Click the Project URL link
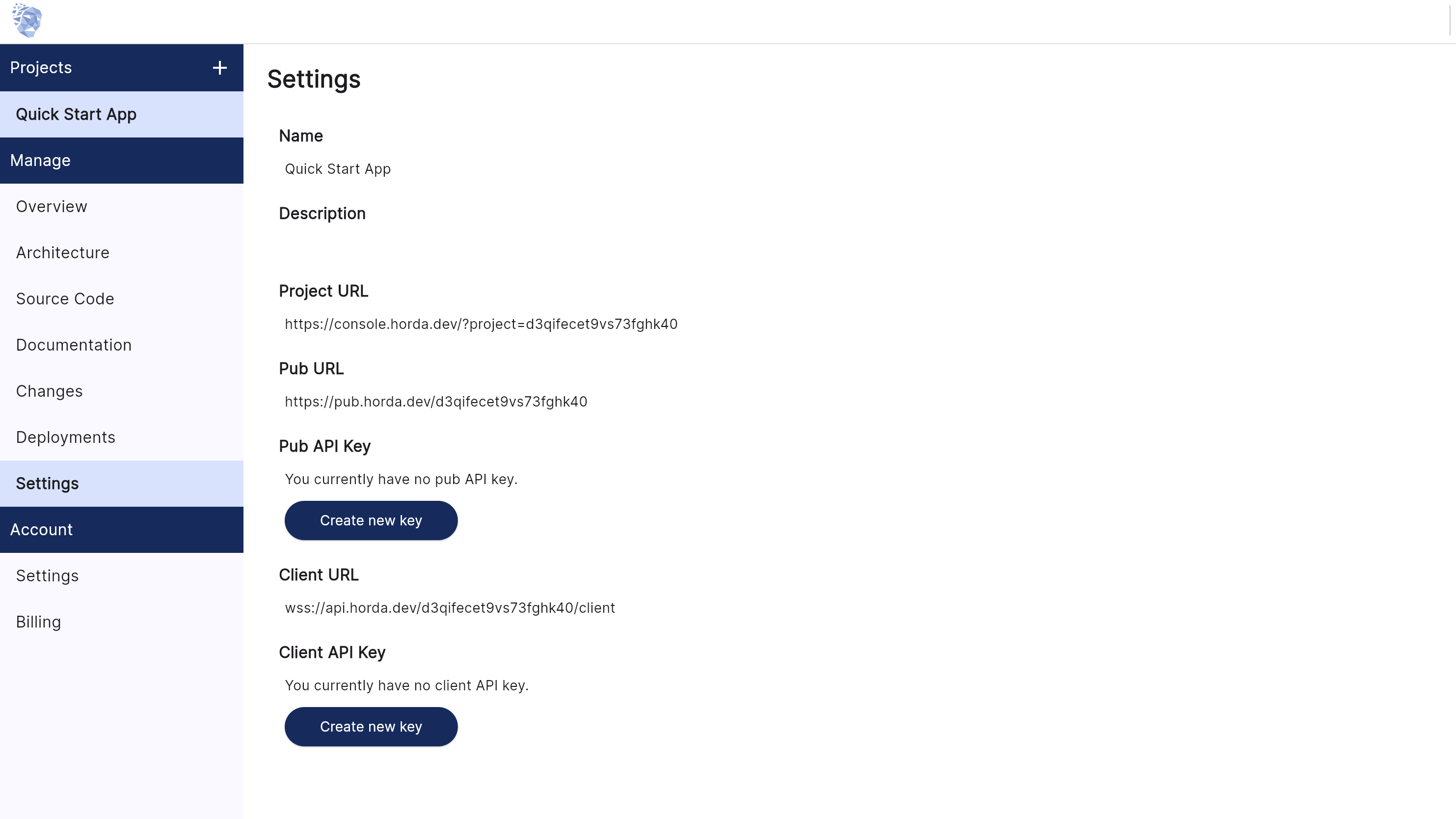 [481, 324]
